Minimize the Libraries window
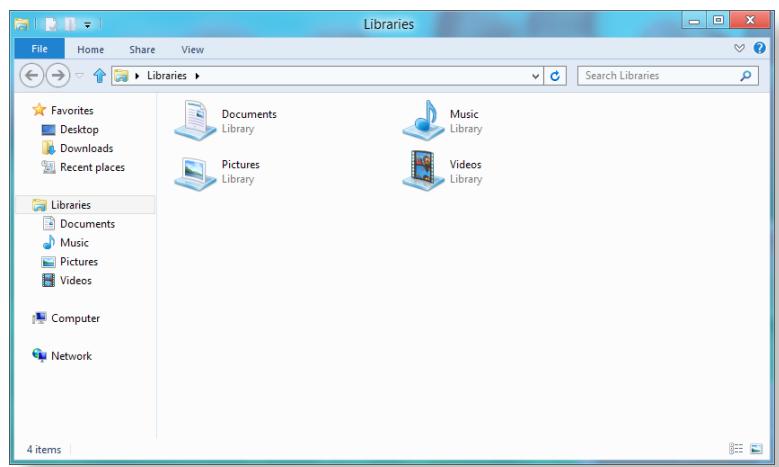The height and width of the screenshot is (467, 779). coord(694,20)
